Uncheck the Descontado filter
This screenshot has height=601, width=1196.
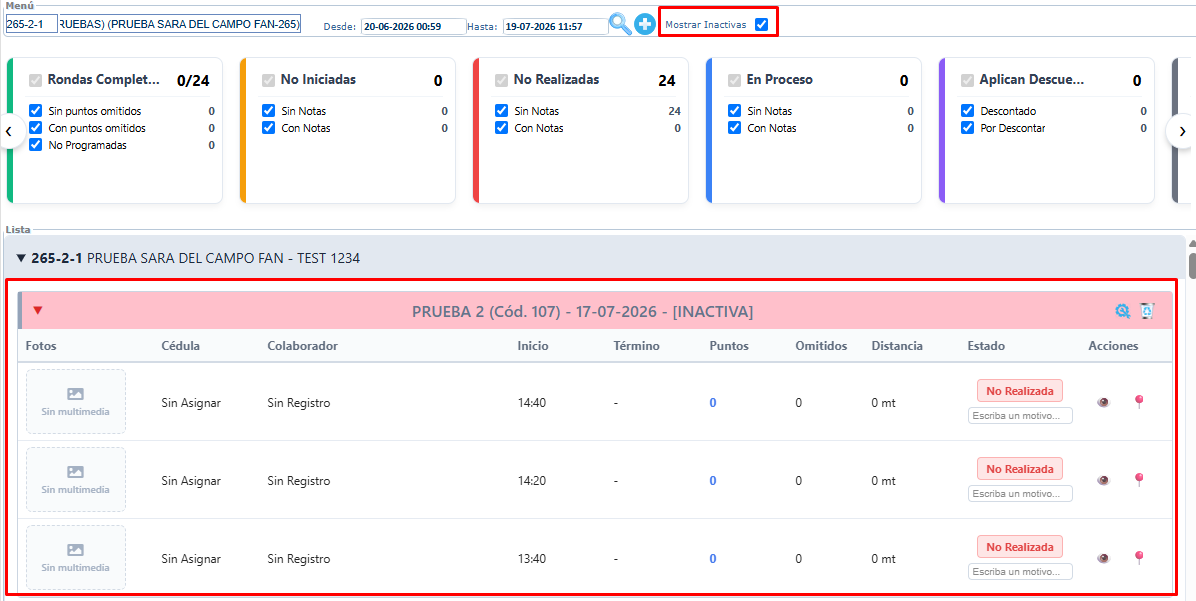(967, 111)
